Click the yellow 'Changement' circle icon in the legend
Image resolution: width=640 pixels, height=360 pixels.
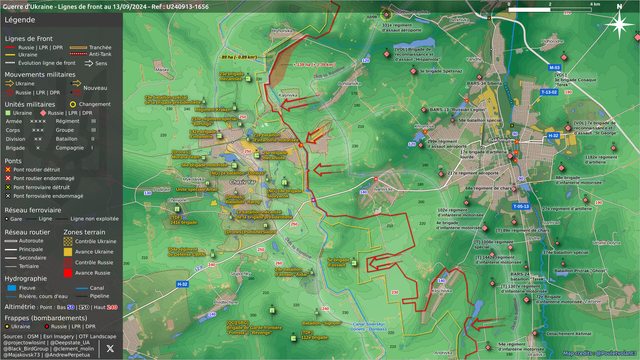coord(73,104)
